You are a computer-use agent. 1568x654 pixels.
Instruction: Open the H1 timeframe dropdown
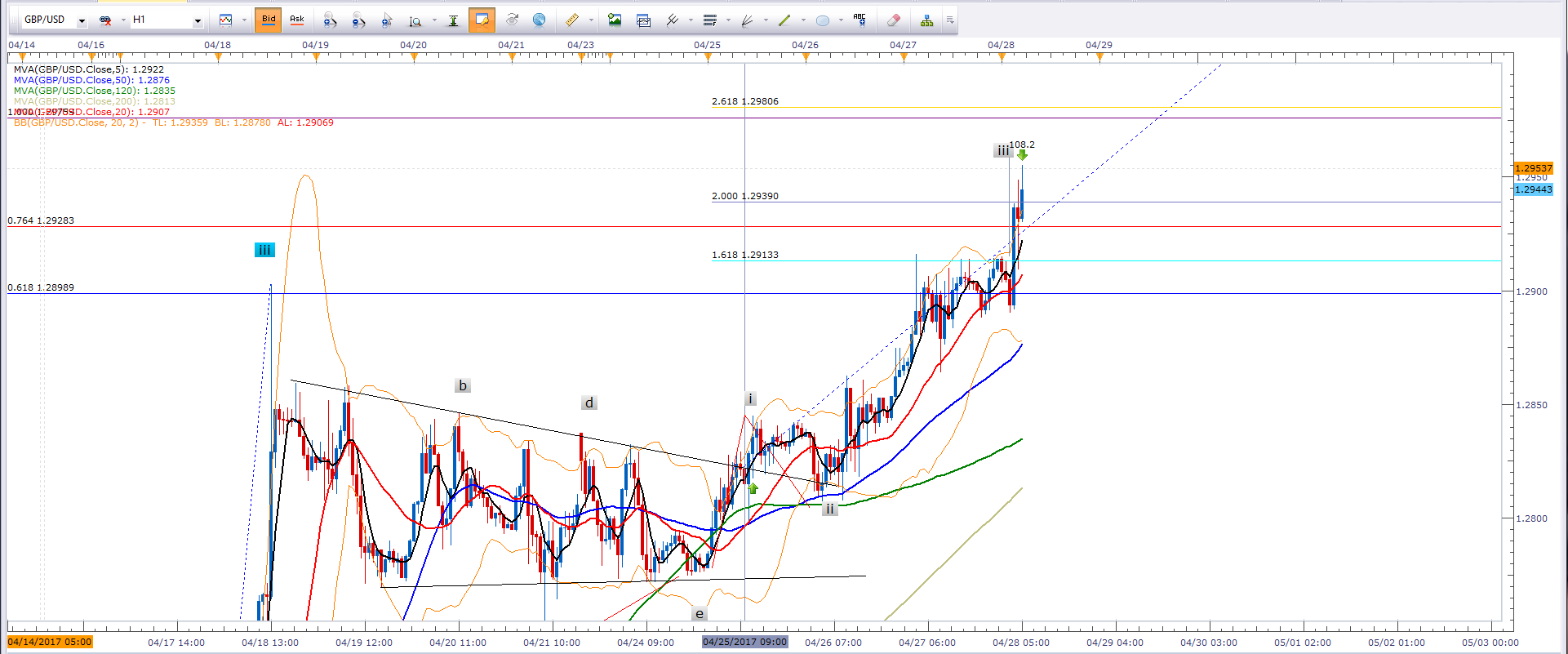click(x=198, y=20)
